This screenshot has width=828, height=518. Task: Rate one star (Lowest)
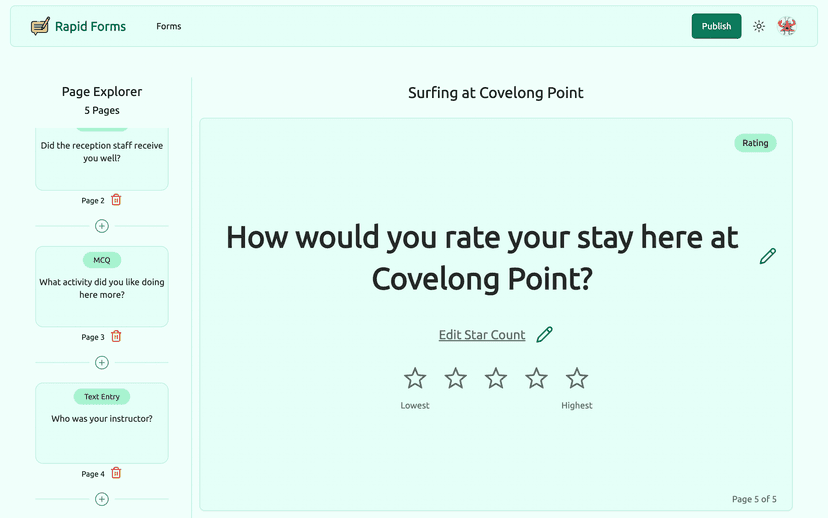415,378
